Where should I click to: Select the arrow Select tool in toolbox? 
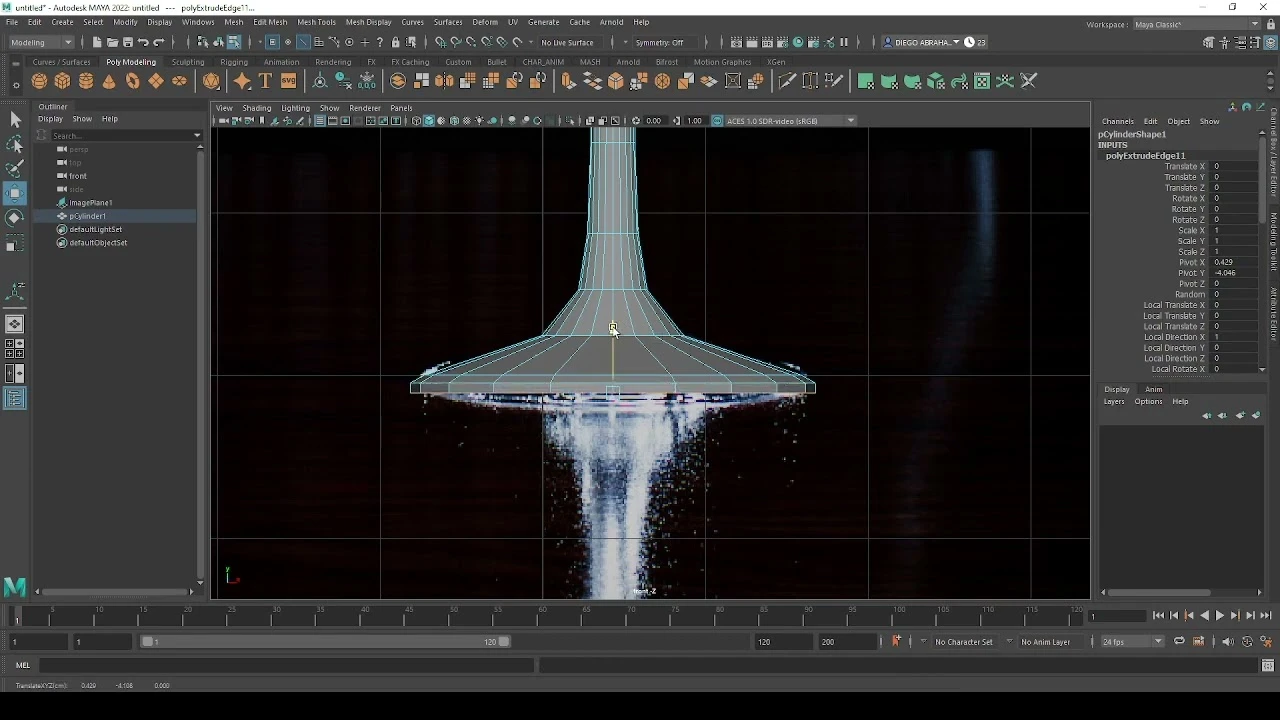15,120
